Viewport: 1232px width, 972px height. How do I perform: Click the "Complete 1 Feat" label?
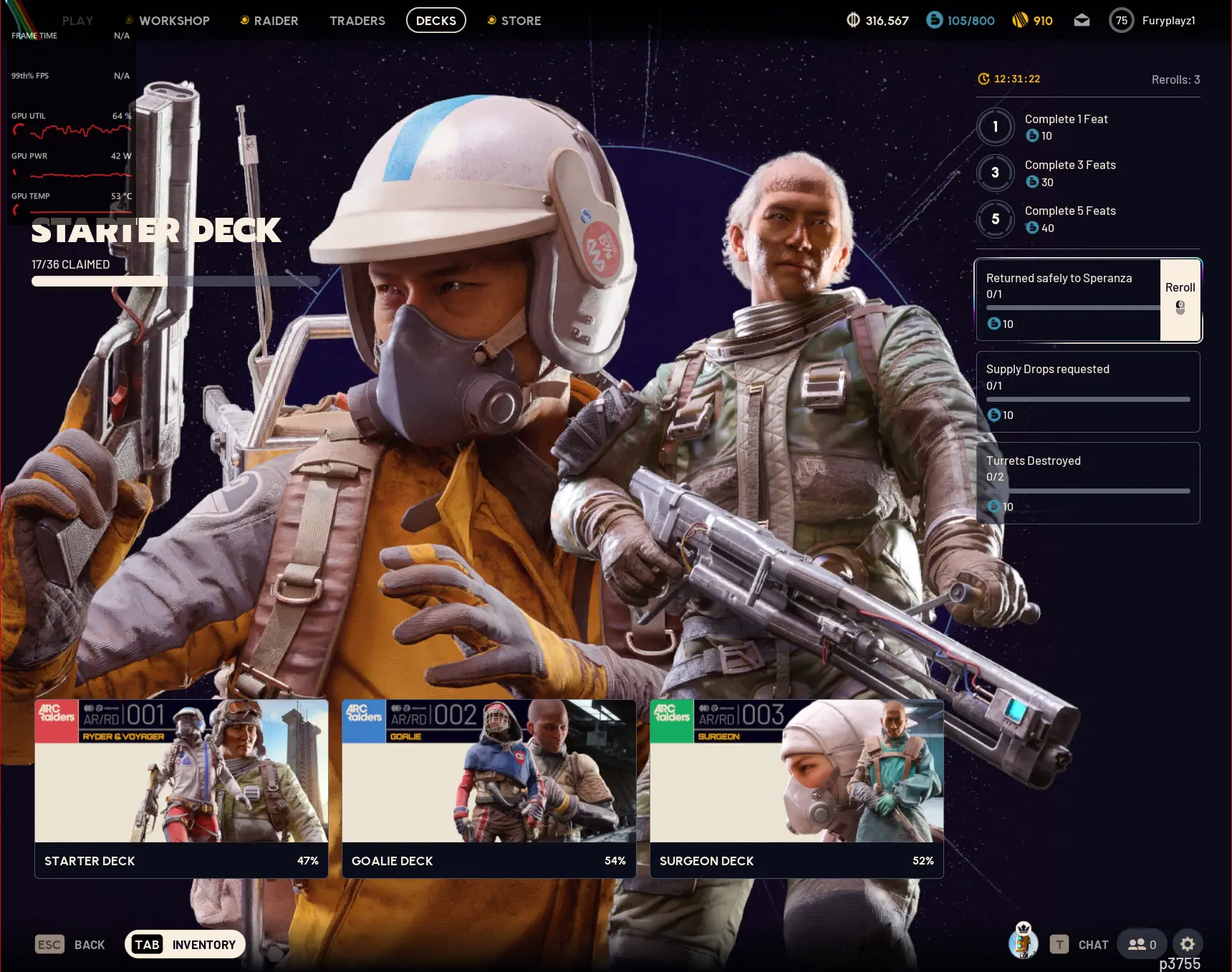(x=1066, y=119)
